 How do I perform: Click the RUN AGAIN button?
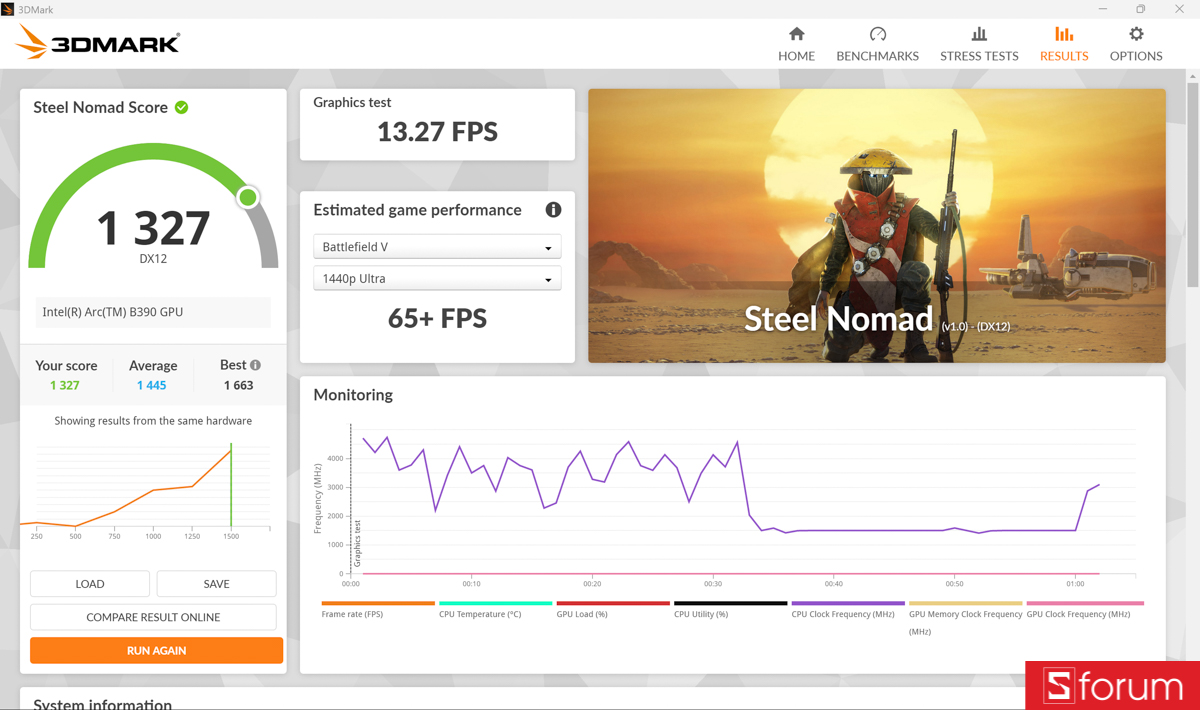156,650
